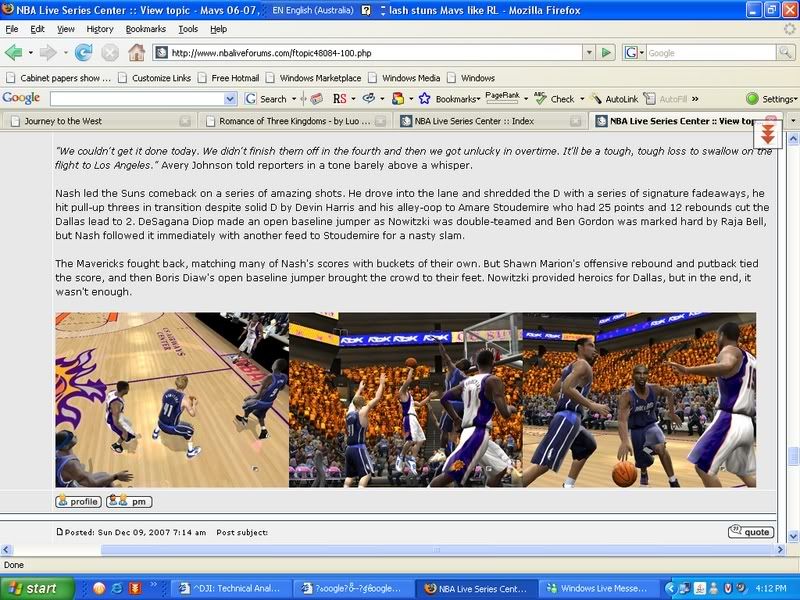Click the vertical scrollbar down arrow
This screenshot has width=800, height=600.
[x=793, y=536]
